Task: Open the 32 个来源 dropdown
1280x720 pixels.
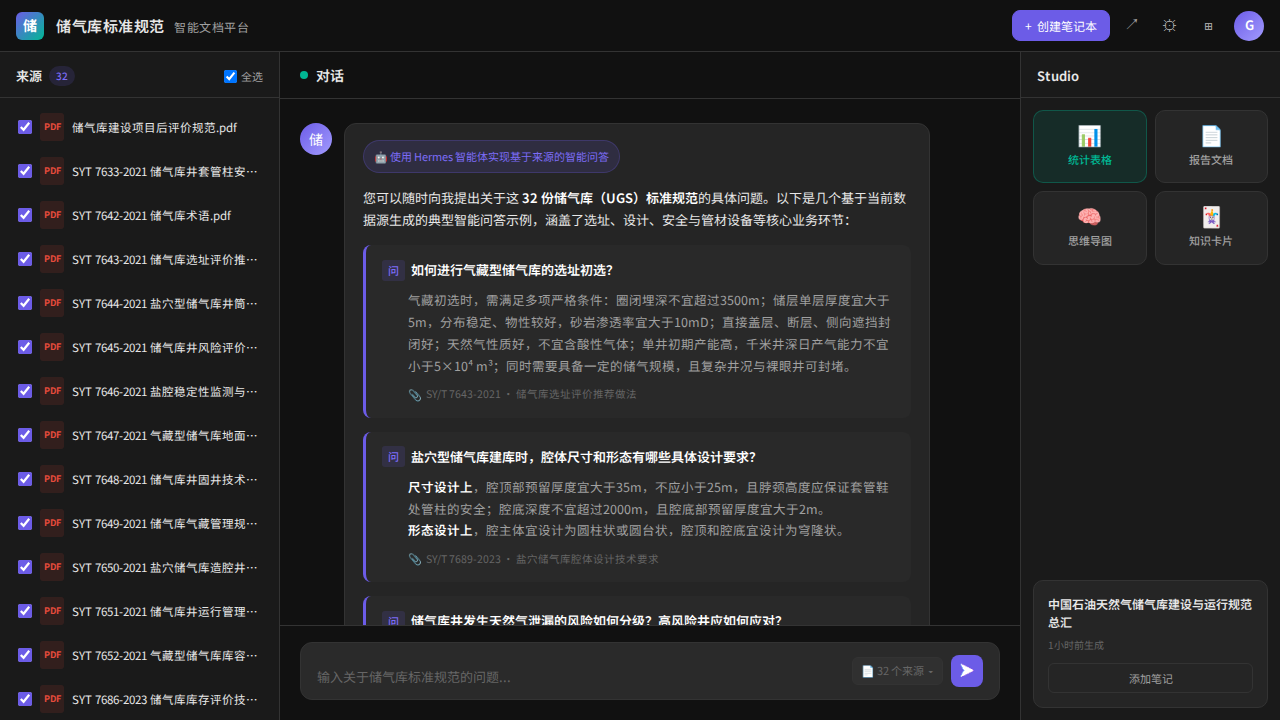Action: coord(897,671)
